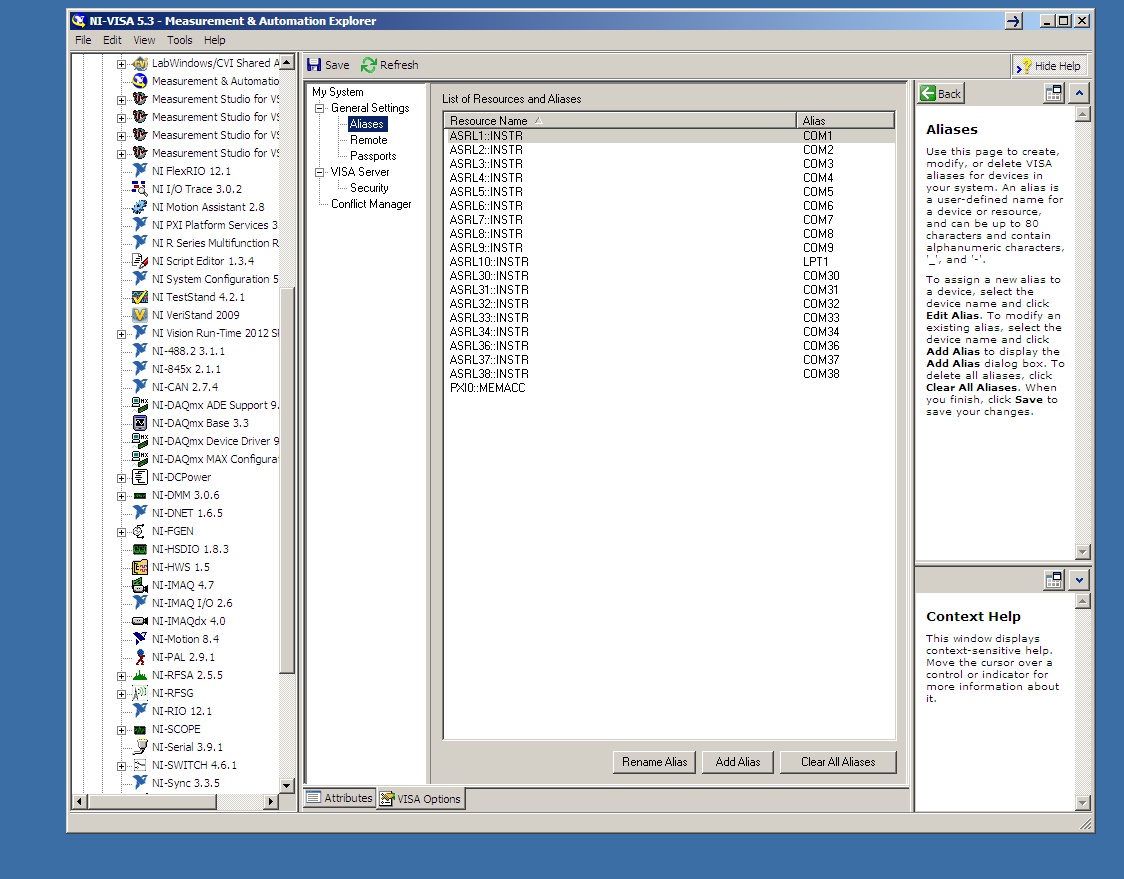This screenshot has height=879, width=1124.
Task: Click the NI-HWS 1.5 icon
Action: point(140,567)
